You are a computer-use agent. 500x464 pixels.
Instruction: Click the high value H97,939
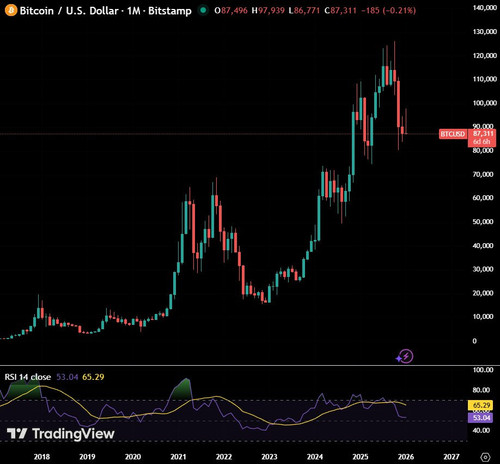[268, 11]
